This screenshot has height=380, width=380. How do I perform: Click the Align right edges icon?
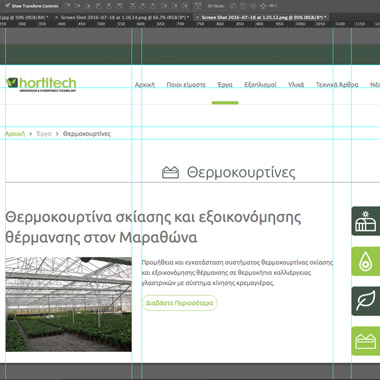point(118,6)
